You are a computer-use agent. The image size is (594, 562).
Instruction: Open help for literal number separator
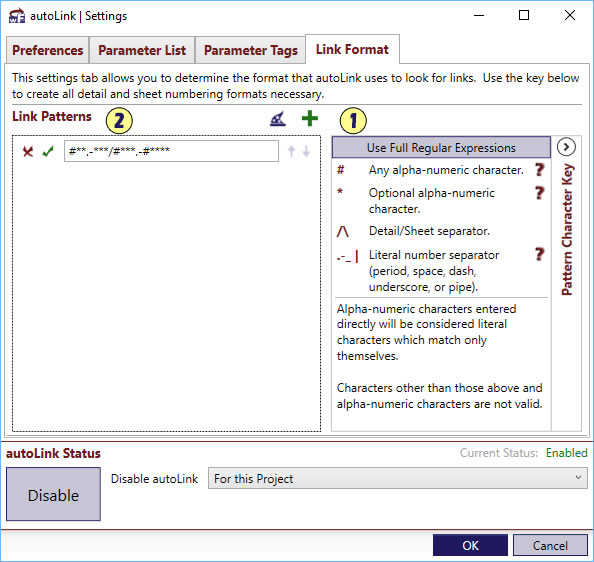[539, 254]
